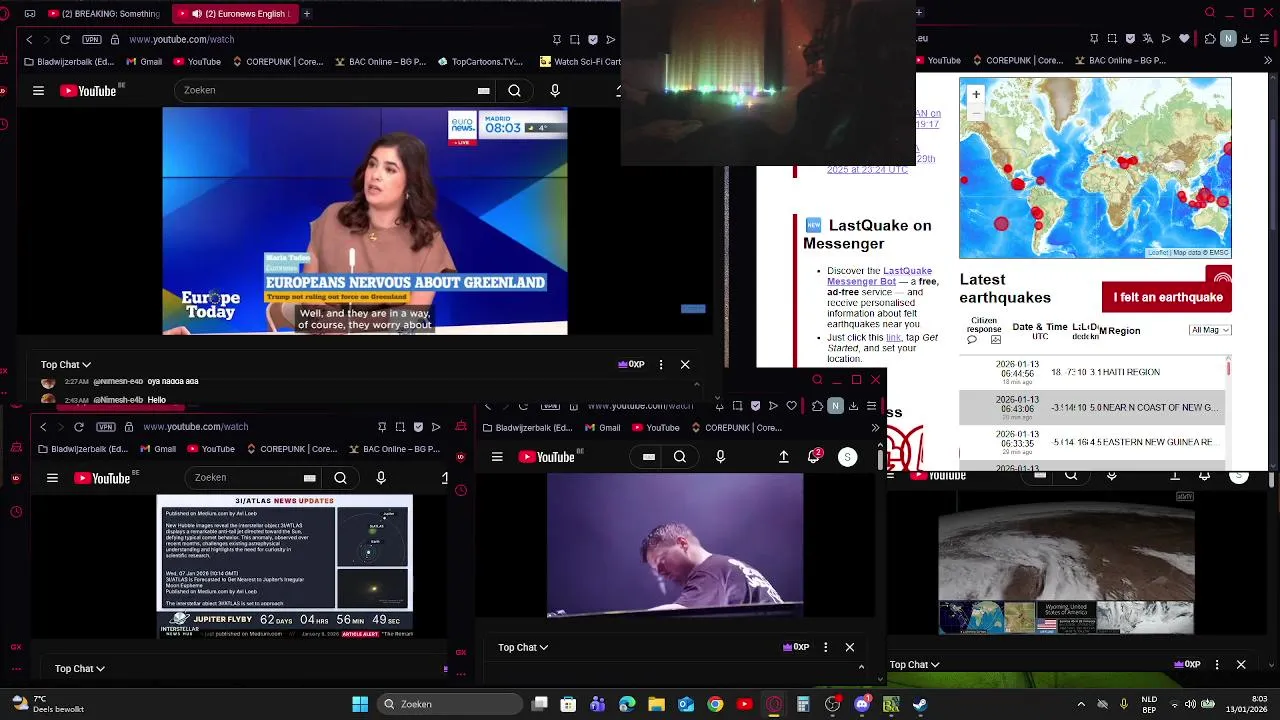
Task: Open Watch Sci-Fi Cartoons bookmark
Action: (580, 61)
